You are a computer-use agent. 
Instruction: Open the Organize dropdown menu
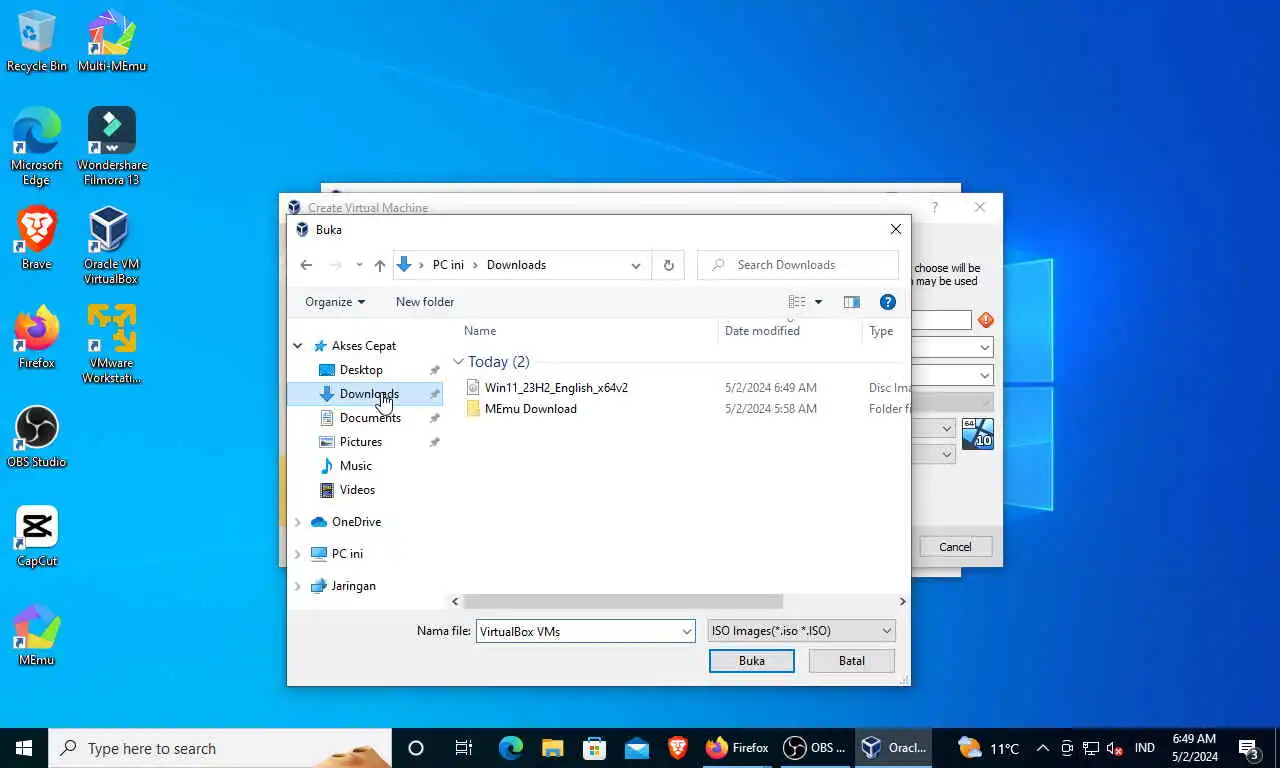(335, 302)
